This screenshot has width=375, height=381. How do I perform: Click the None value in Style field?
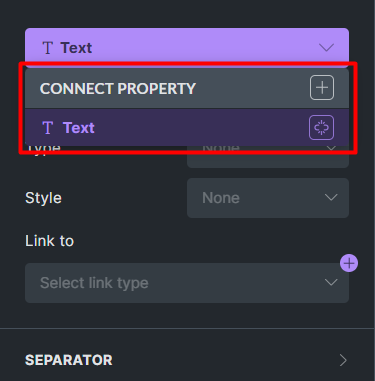221,198
